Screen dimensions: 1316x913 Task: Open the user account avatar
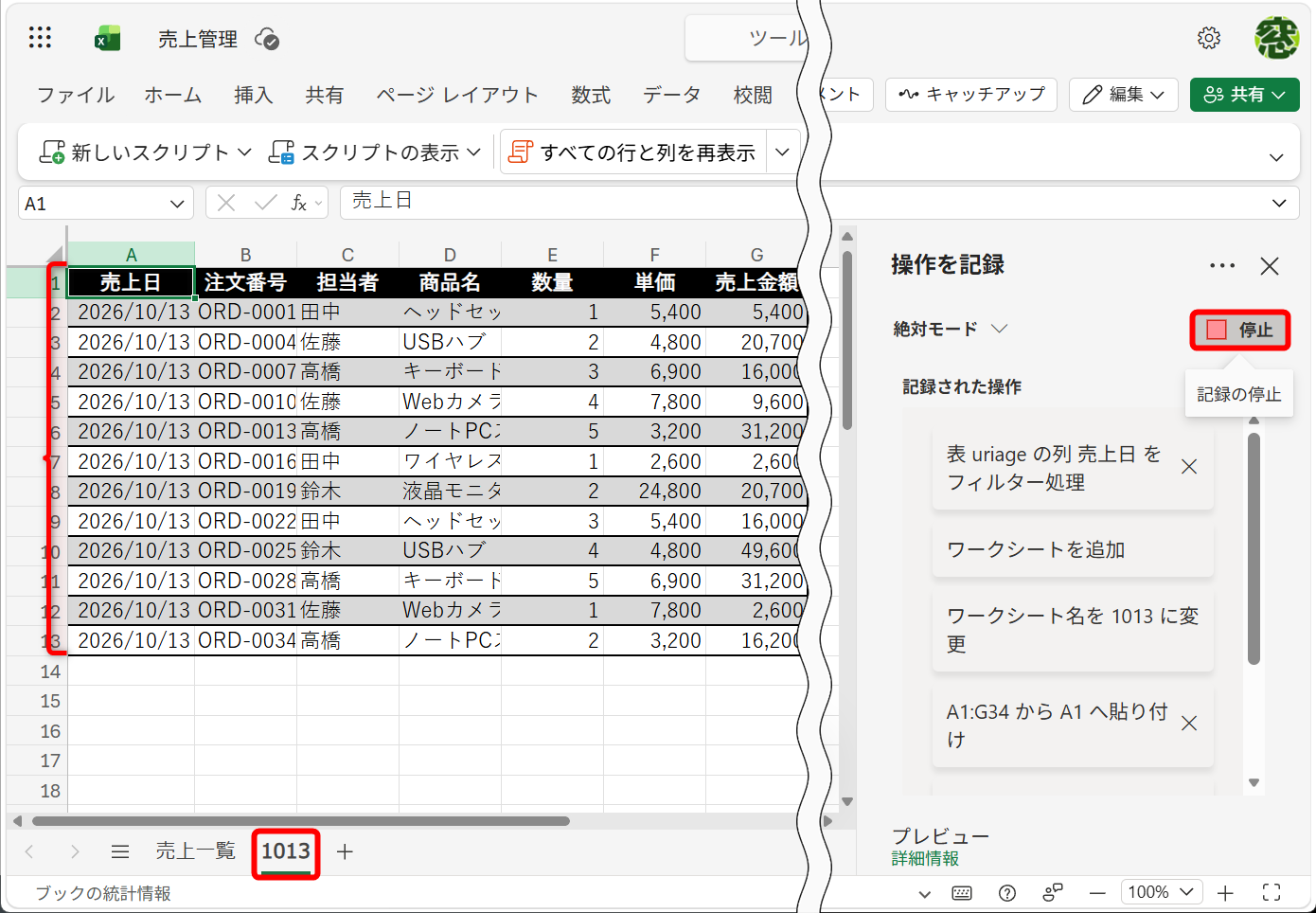1276,38
